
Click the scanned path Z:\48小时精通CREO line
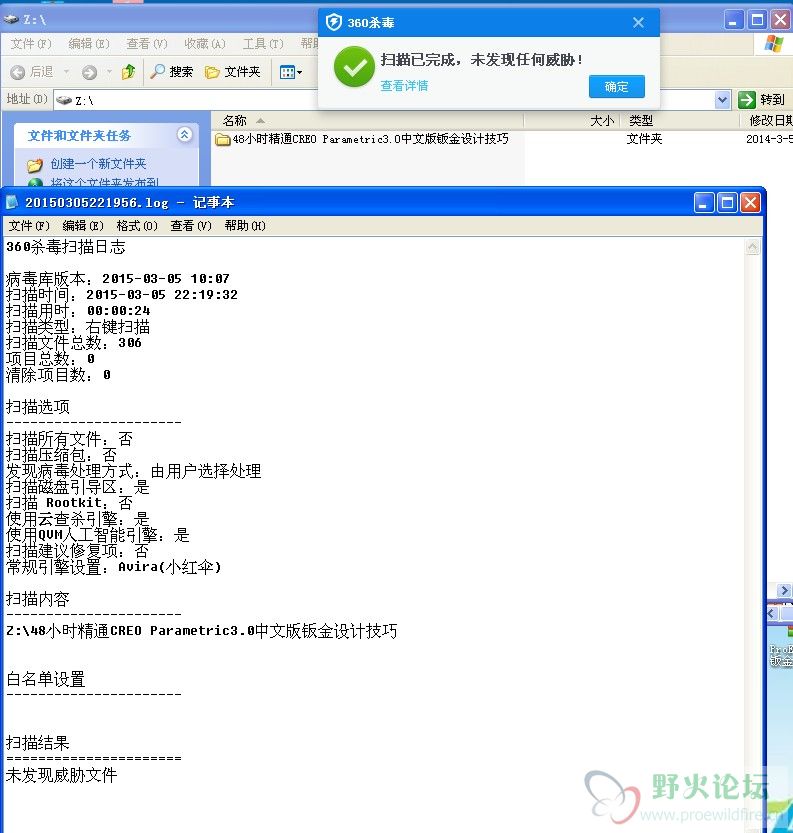[x=201, y=631]
